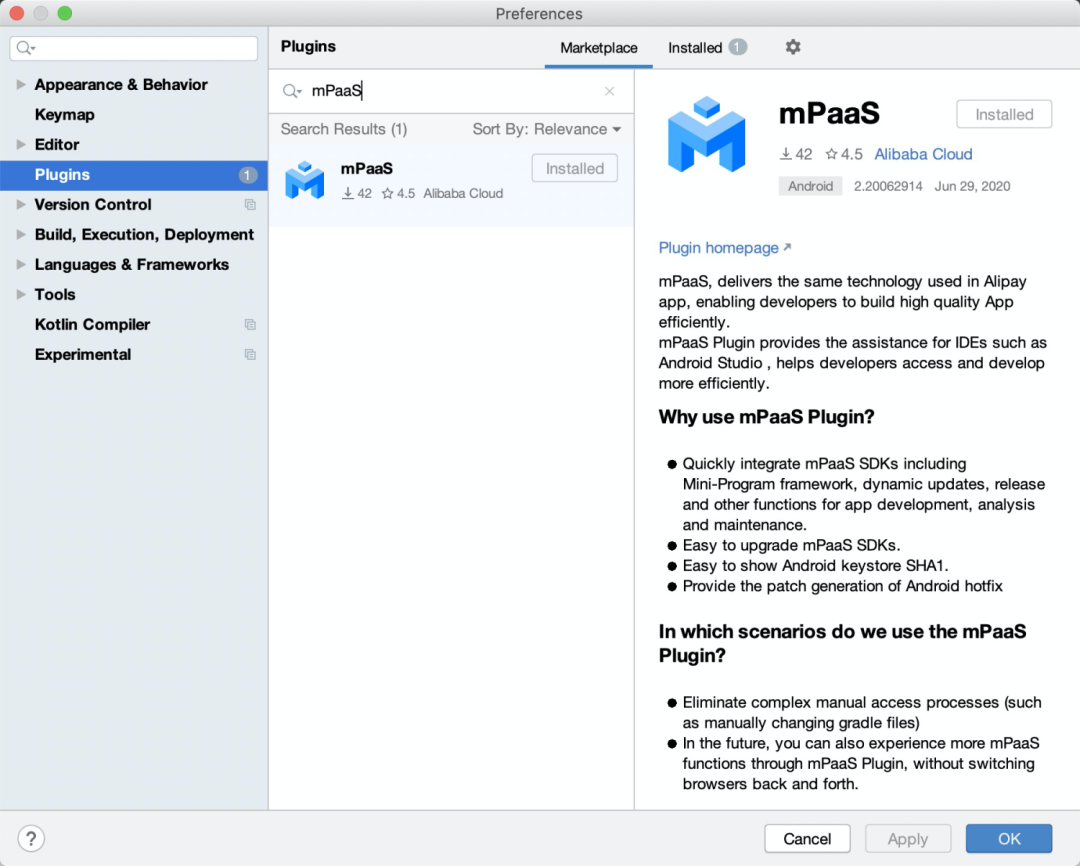The height and width of the screenshot is (866, 1080).
Task: Select Keymap in the settings tree
Action: coord(65,114)
